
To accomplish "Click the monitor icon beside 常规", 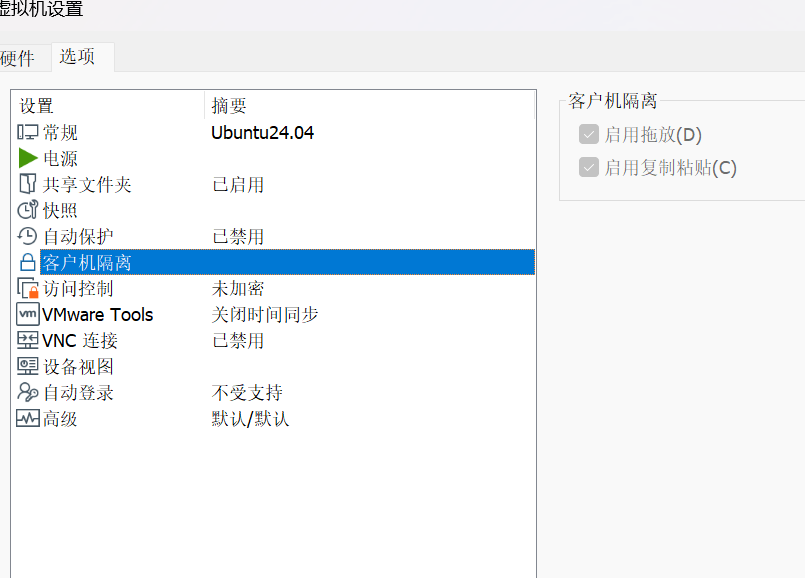I will pyautogui.click(x=28, y=132).
